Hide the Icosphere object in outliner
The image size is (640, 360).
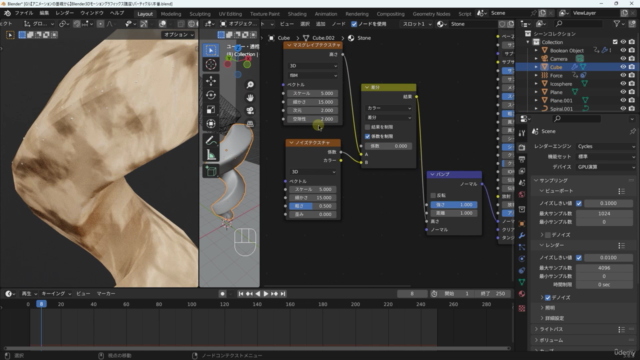pyautogui.click(x=623, y=84)
